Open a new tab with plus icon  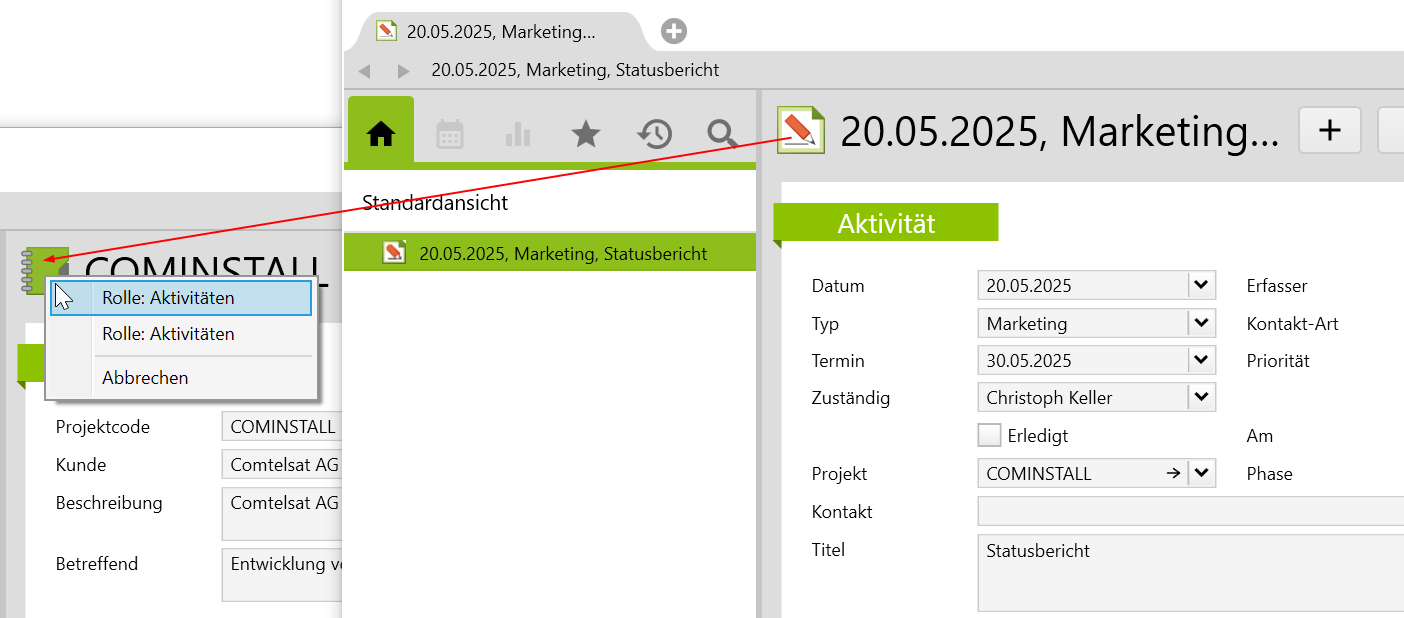[x=674, y=31]
